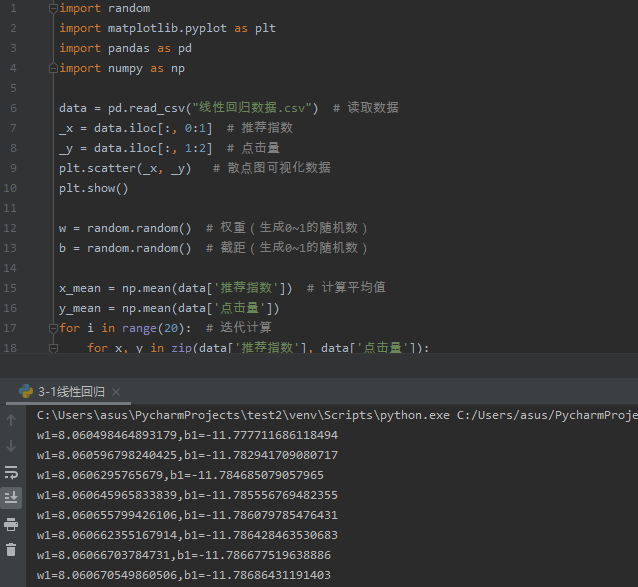This screenshot has width=638, height=587.
Task: Collapse the inner for loop at line 18
Action: tap(53, 348)
